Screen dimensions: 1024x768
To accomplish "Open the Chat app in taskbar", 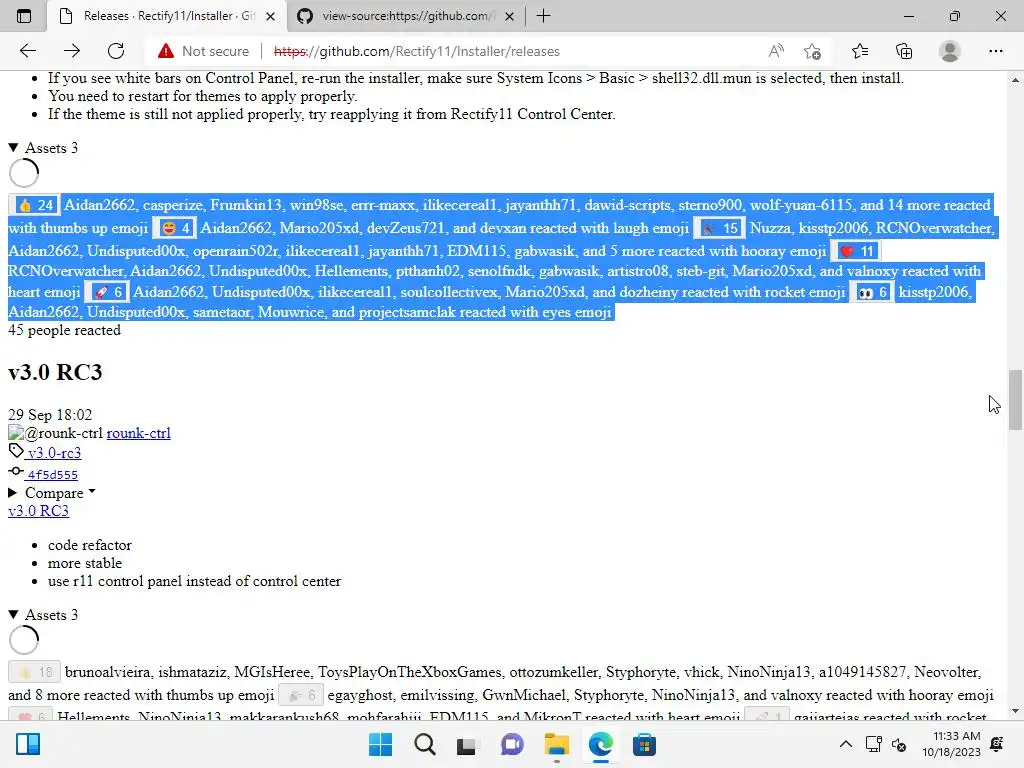I will tap(512, 744).
